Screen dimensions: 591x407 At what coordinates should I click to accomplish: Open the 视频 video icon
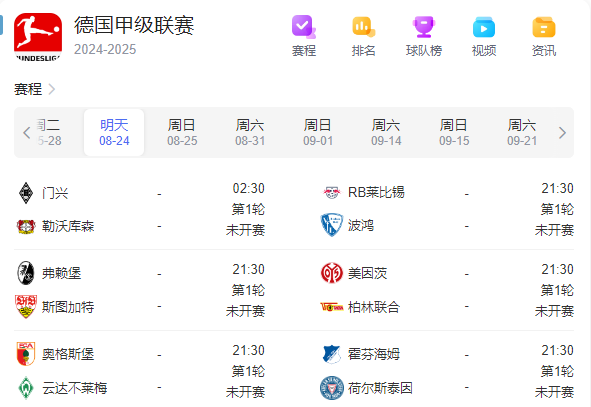pos(484,27)
